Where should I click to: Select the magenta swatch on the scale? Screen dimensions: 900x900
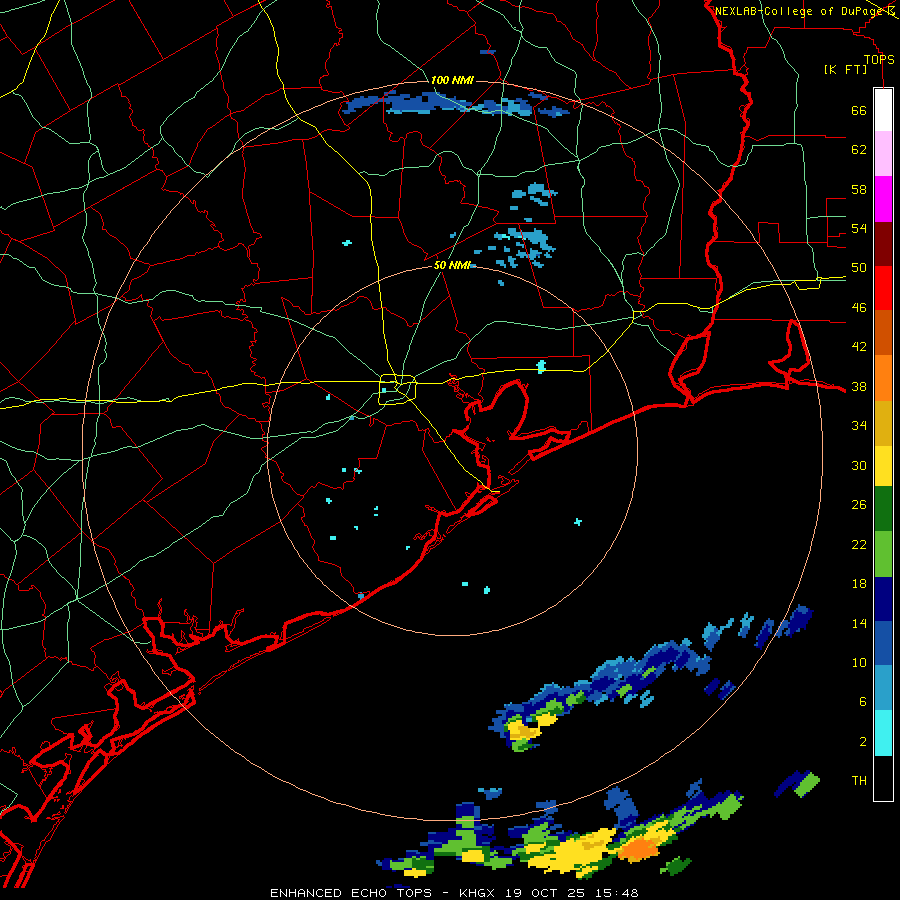883,199
